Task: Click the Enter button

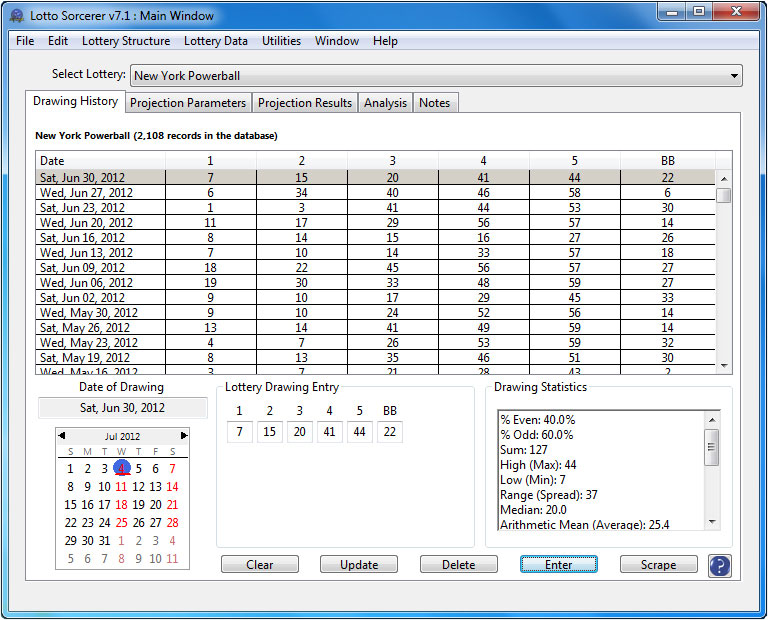Action: point(558,565)
